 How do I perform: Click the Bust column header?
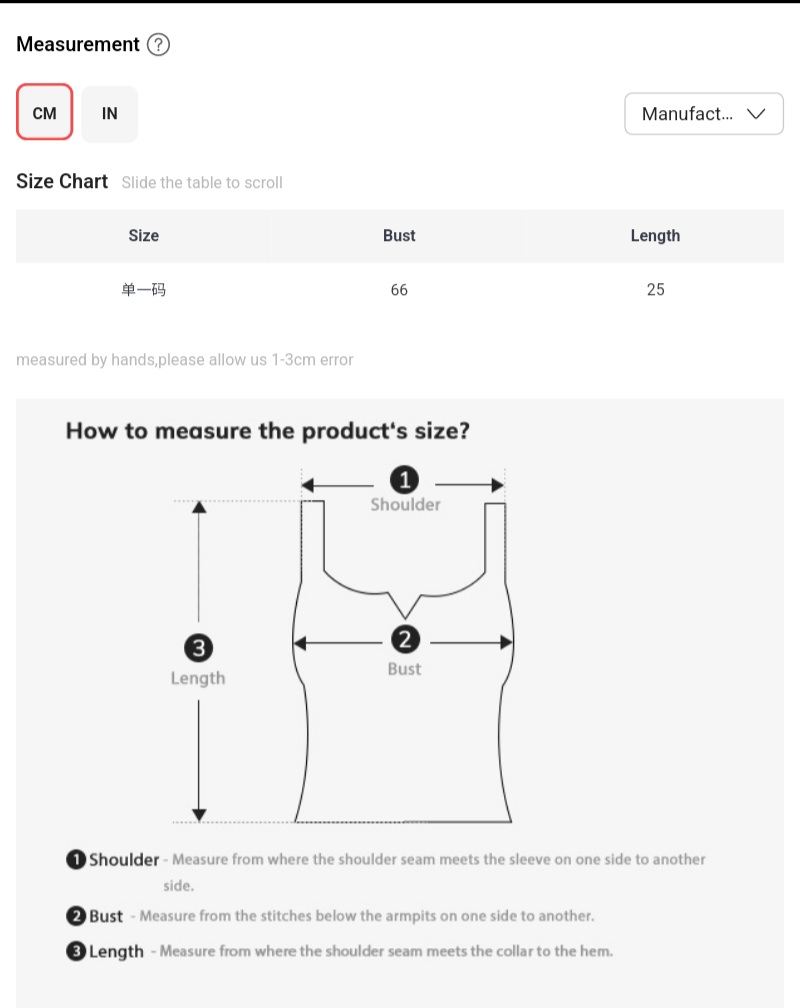399,236
